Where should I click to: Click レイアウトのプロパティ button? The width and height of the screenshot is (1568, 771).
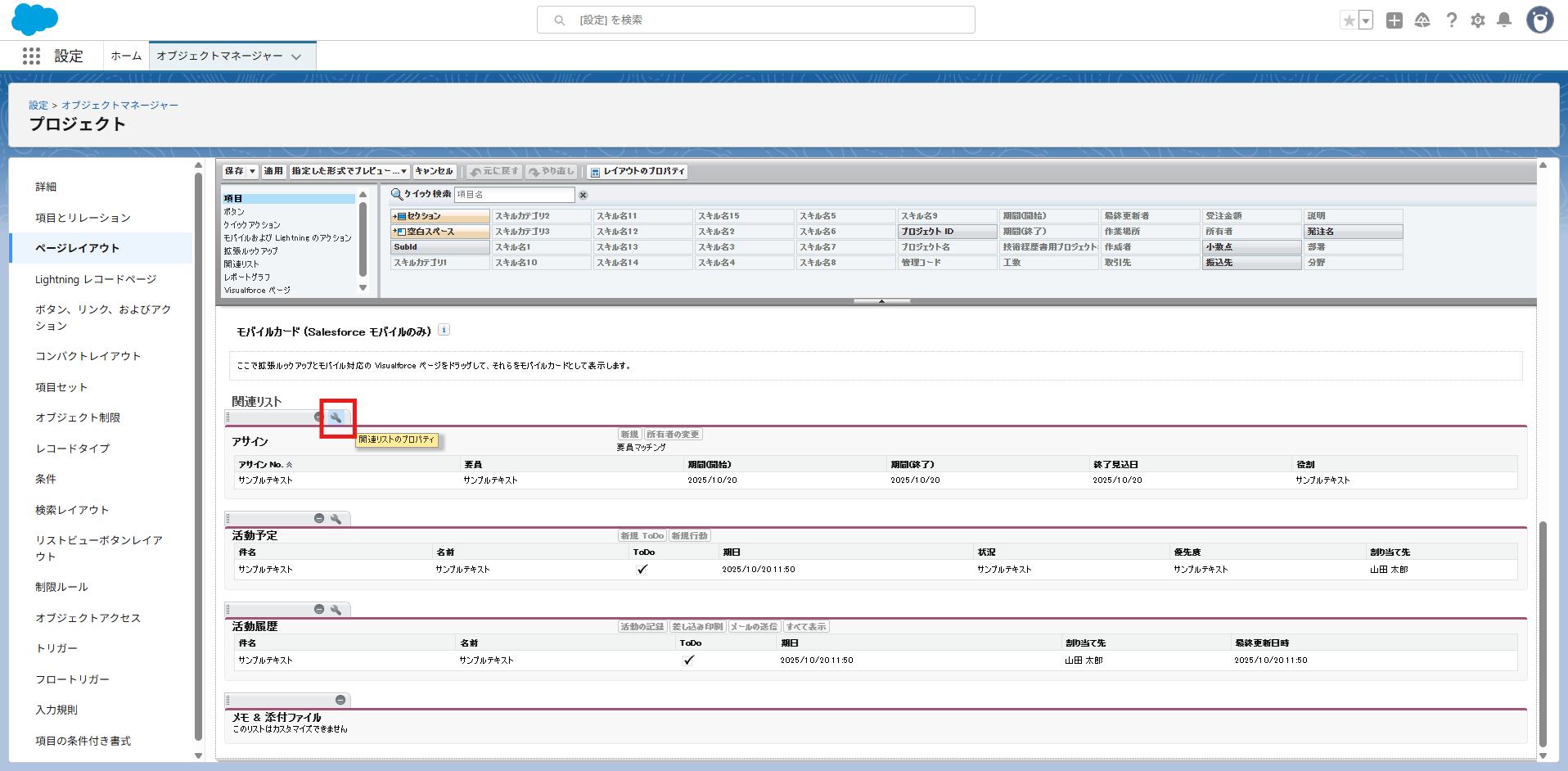click(638, 171)
